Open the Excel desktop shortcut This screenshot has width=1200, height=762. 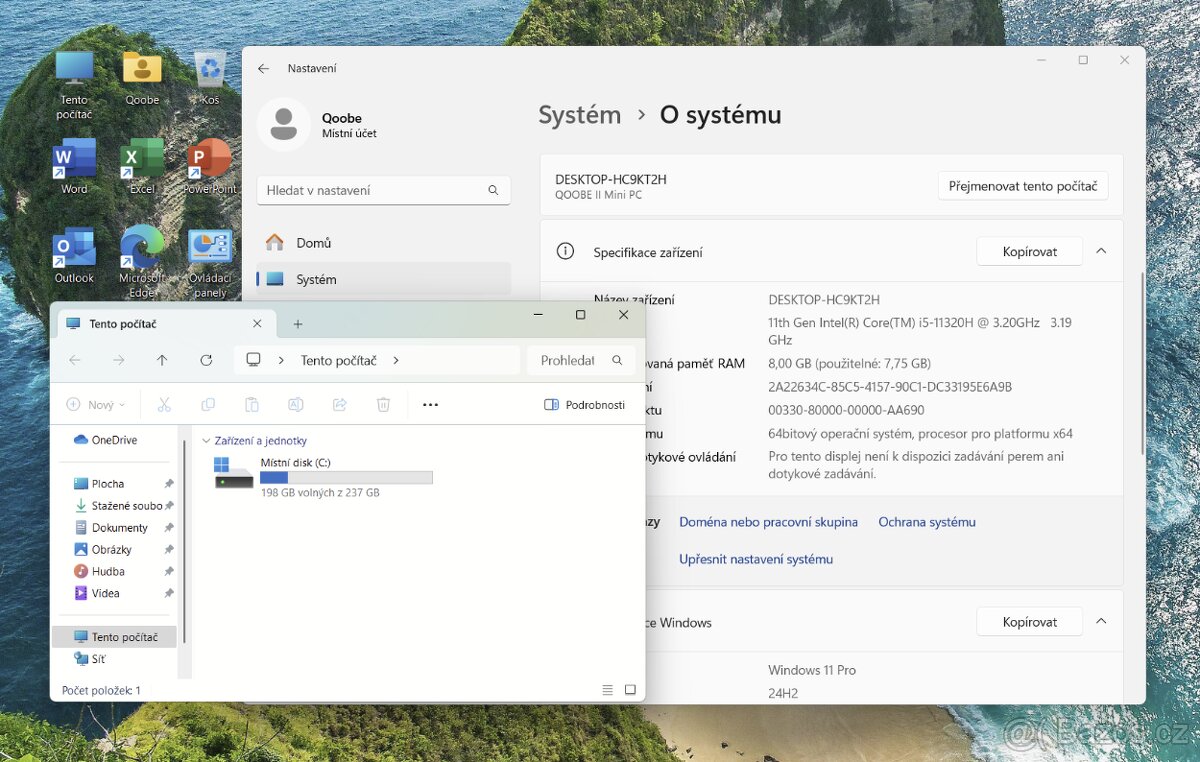pyautogui.click(x=142, y=160)
